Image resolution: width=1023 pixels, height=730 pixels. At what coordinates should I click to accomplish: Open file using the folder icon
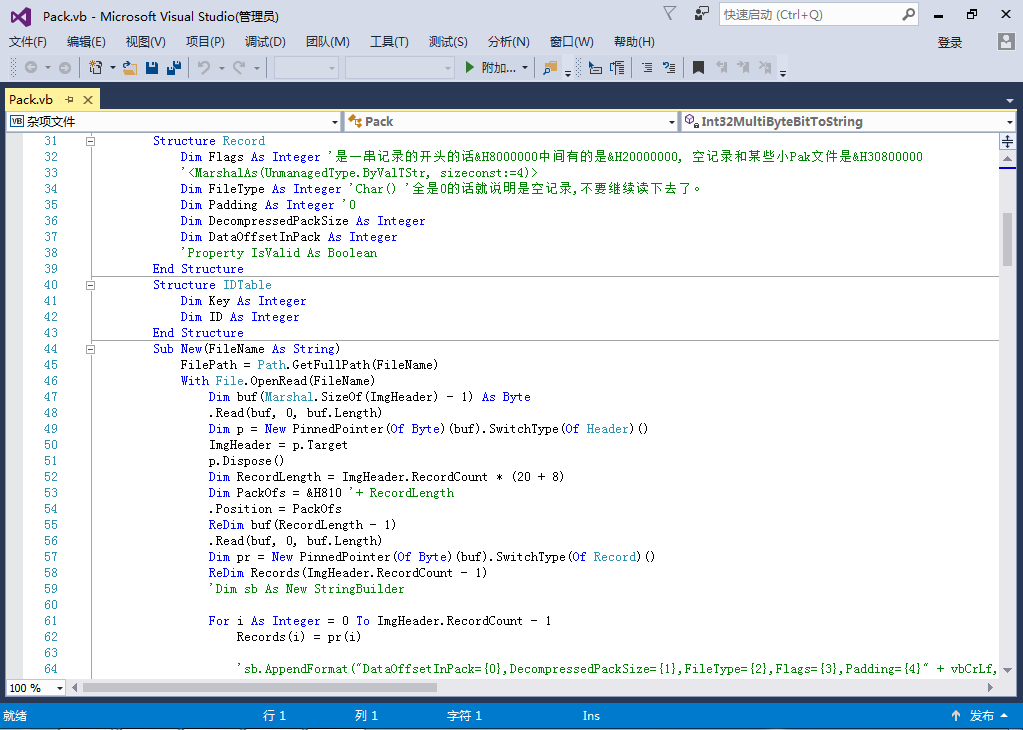point(130,68)
